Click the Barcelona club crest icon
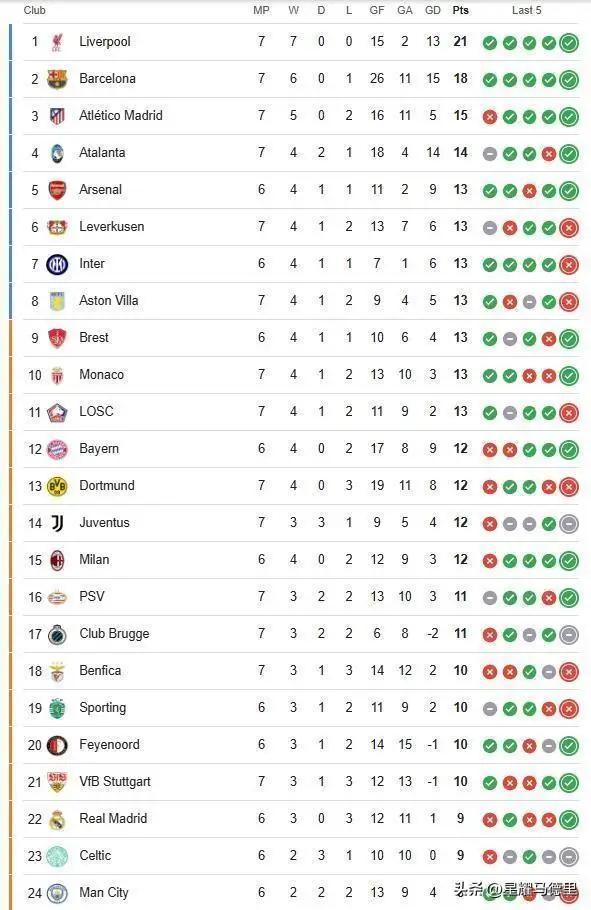 coord(57,79)
